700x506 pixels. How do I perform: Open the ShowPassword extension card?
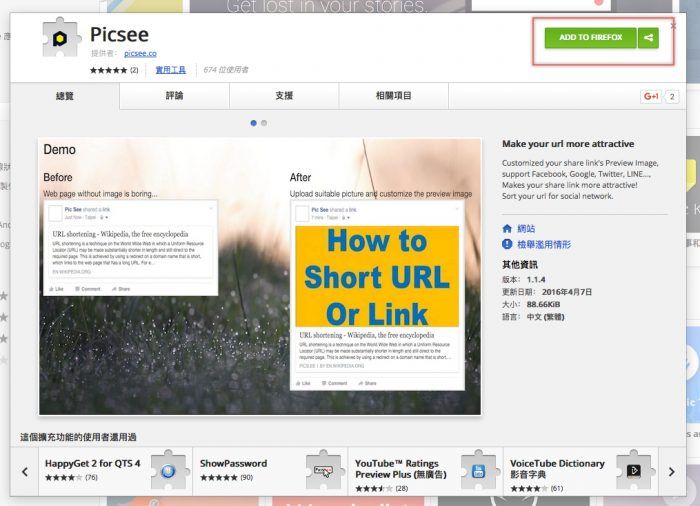(x=270, y=471)
